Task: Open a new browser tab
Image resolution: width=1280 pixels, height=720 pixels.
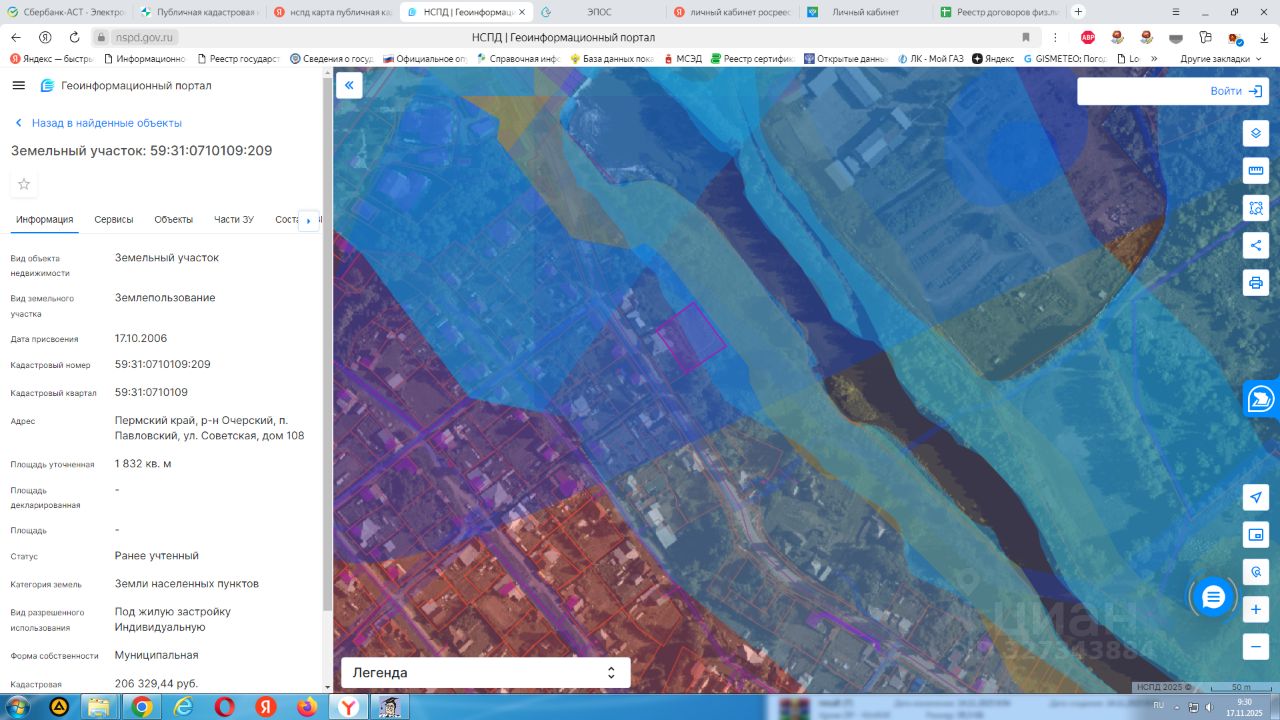Action: (1078, 12)
